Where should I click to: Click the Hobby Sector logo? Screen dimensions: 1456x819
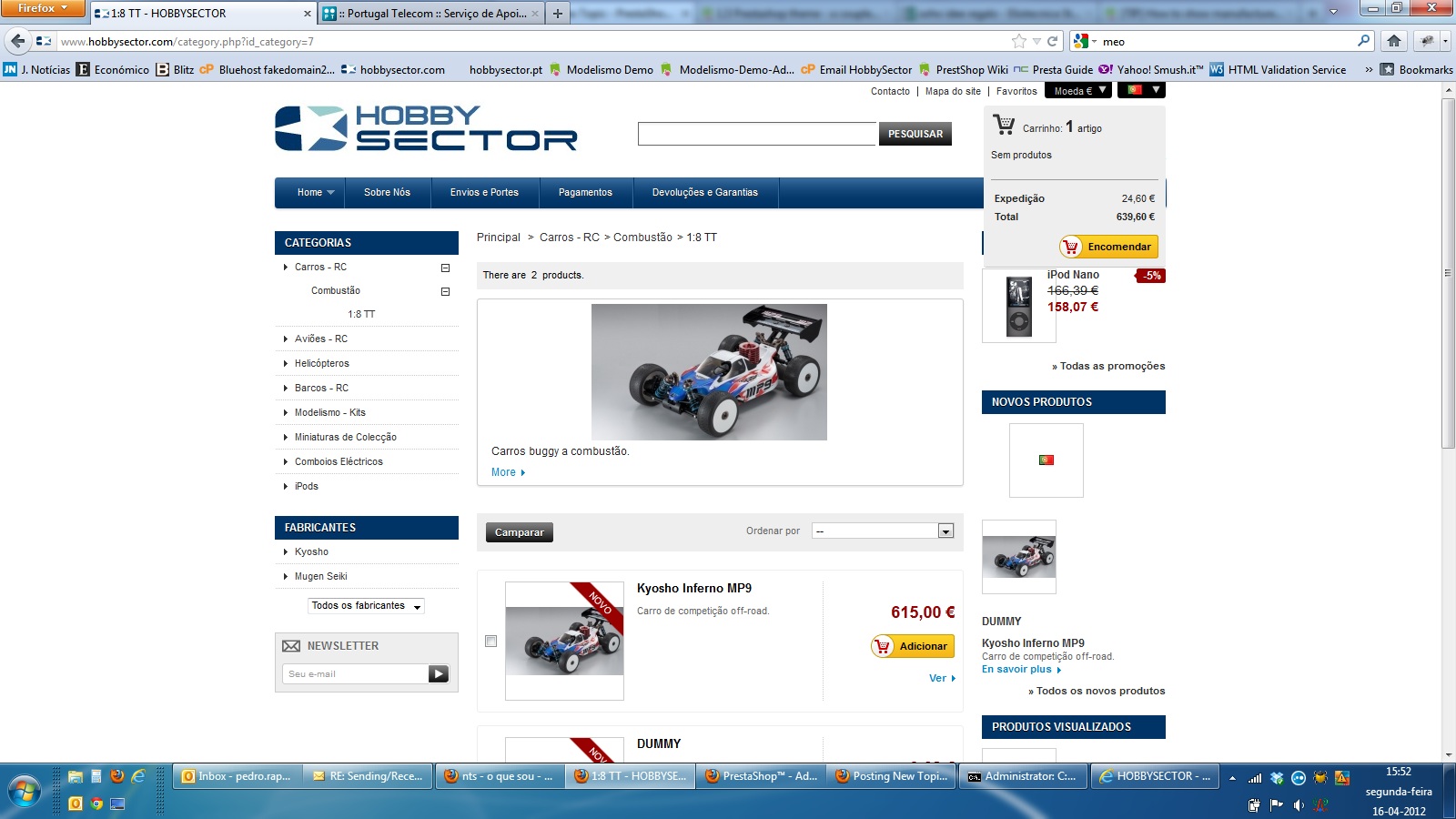[x=426, y=128]
